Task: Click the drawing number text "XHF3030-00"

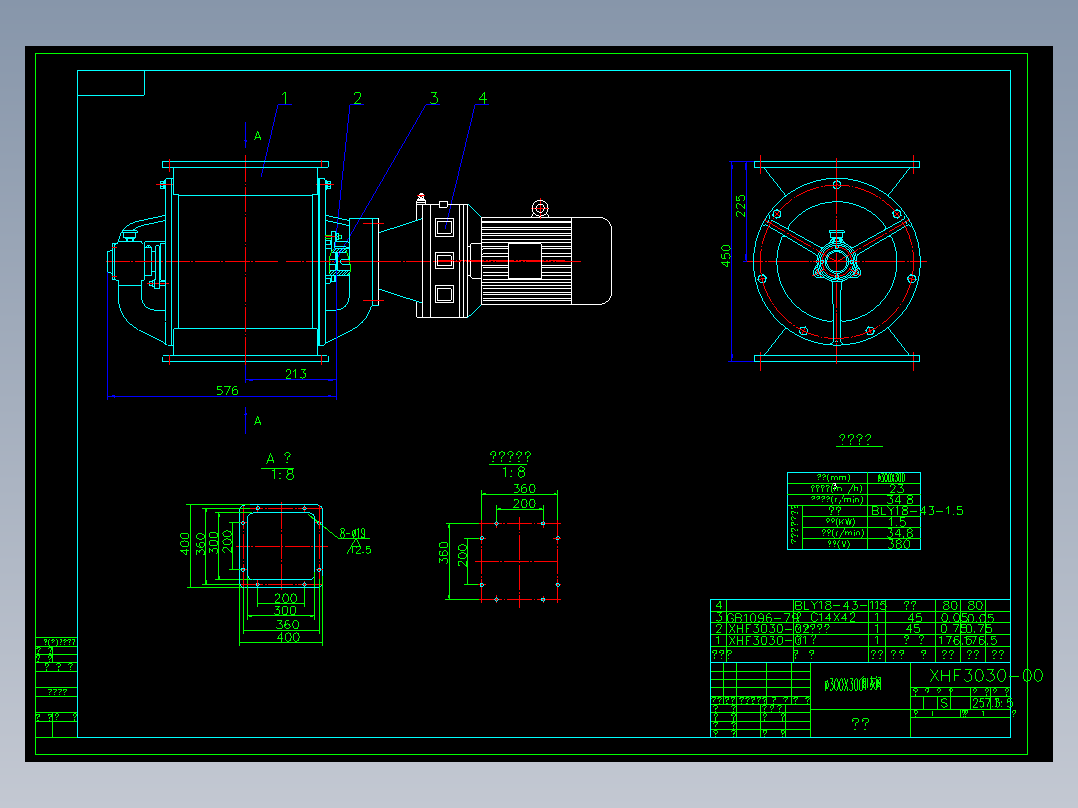Action: 986,676
